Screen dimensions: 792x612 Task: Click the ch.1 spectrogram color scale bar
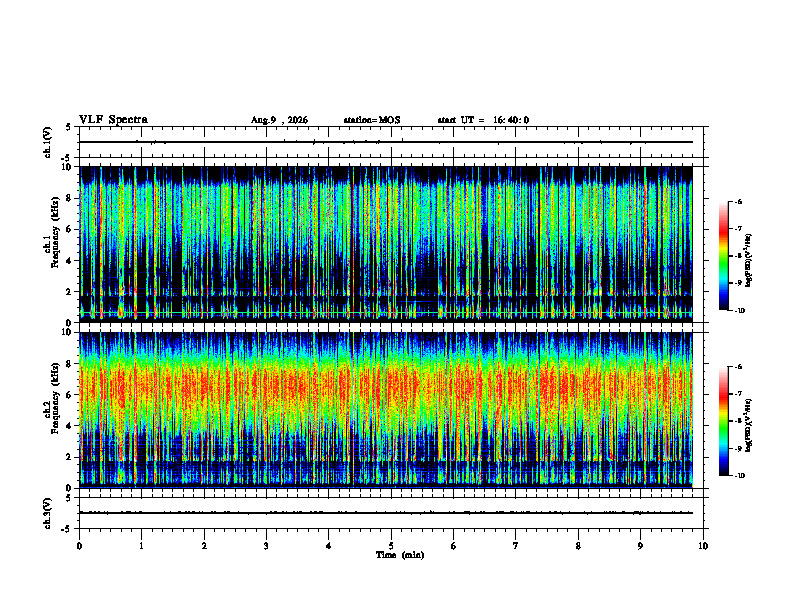[x=723, y=256]
